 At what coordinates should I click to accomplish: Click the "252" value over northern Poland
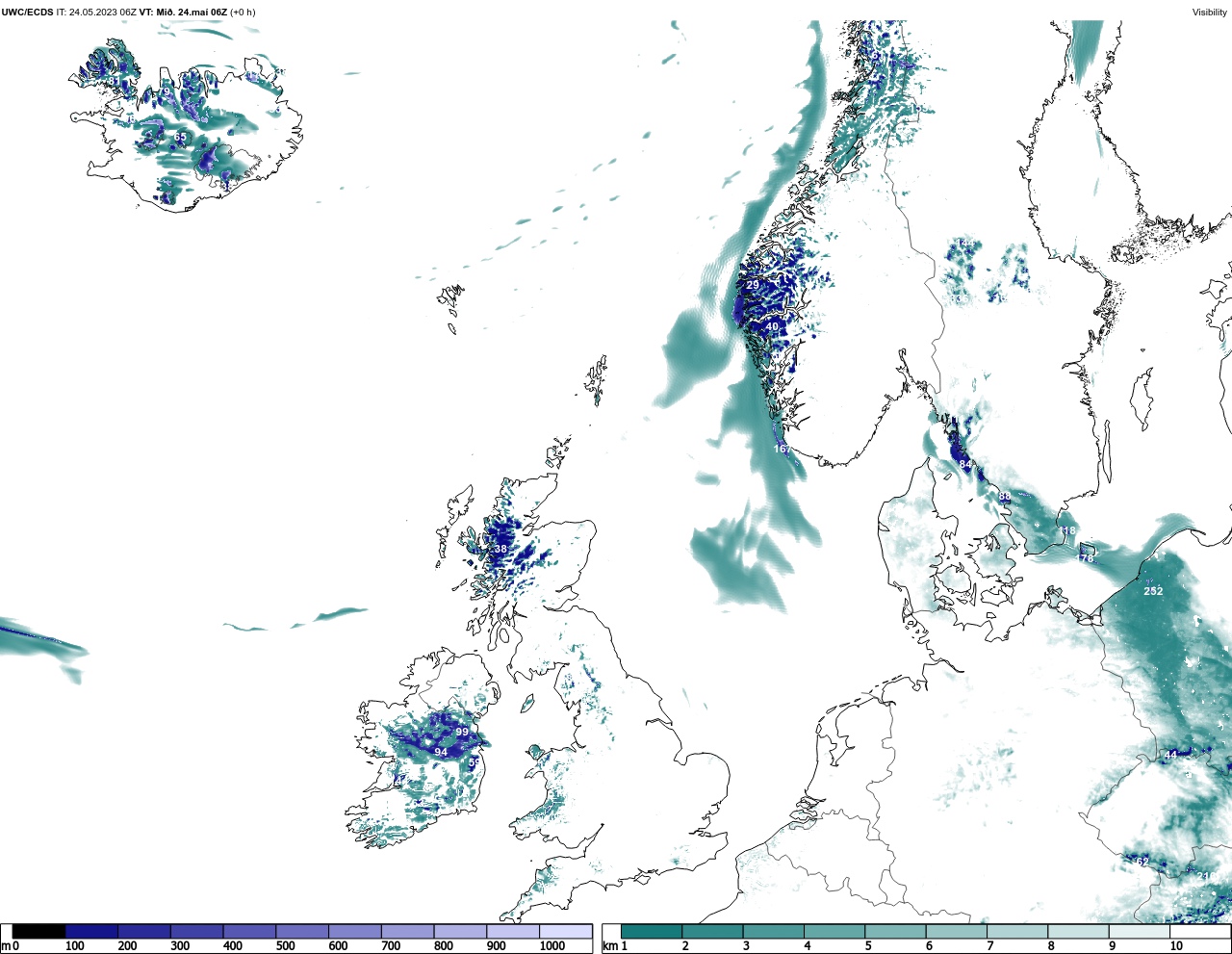pos(1153,591)
